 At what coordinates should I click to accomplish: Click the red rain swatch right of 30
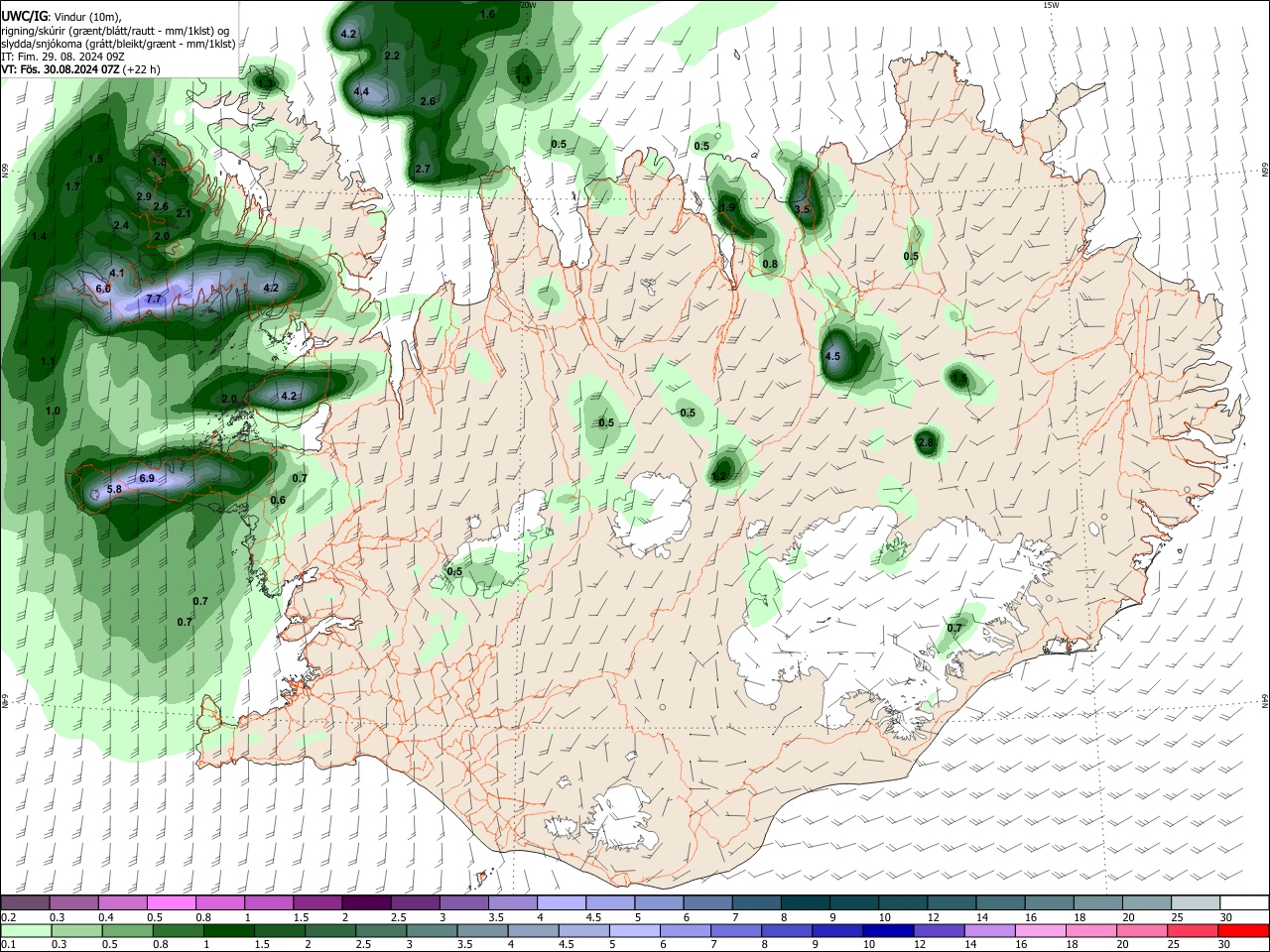(1244, 931)
